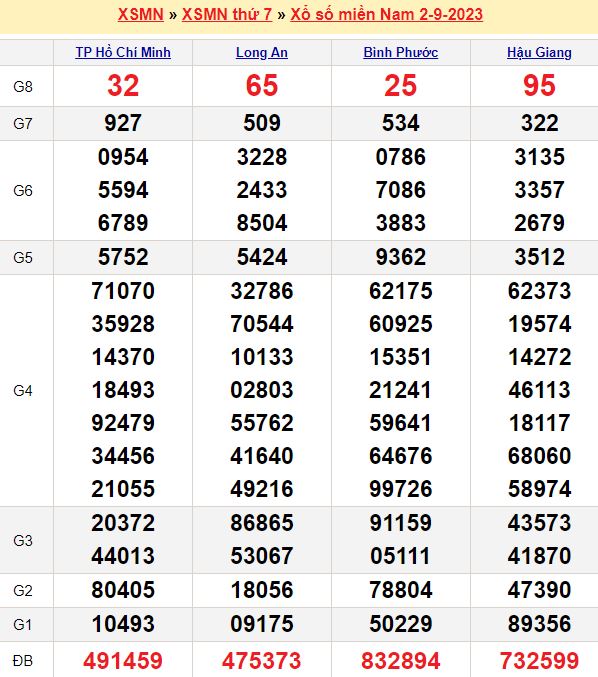Click the ĐB row label

tap(23, 661)
